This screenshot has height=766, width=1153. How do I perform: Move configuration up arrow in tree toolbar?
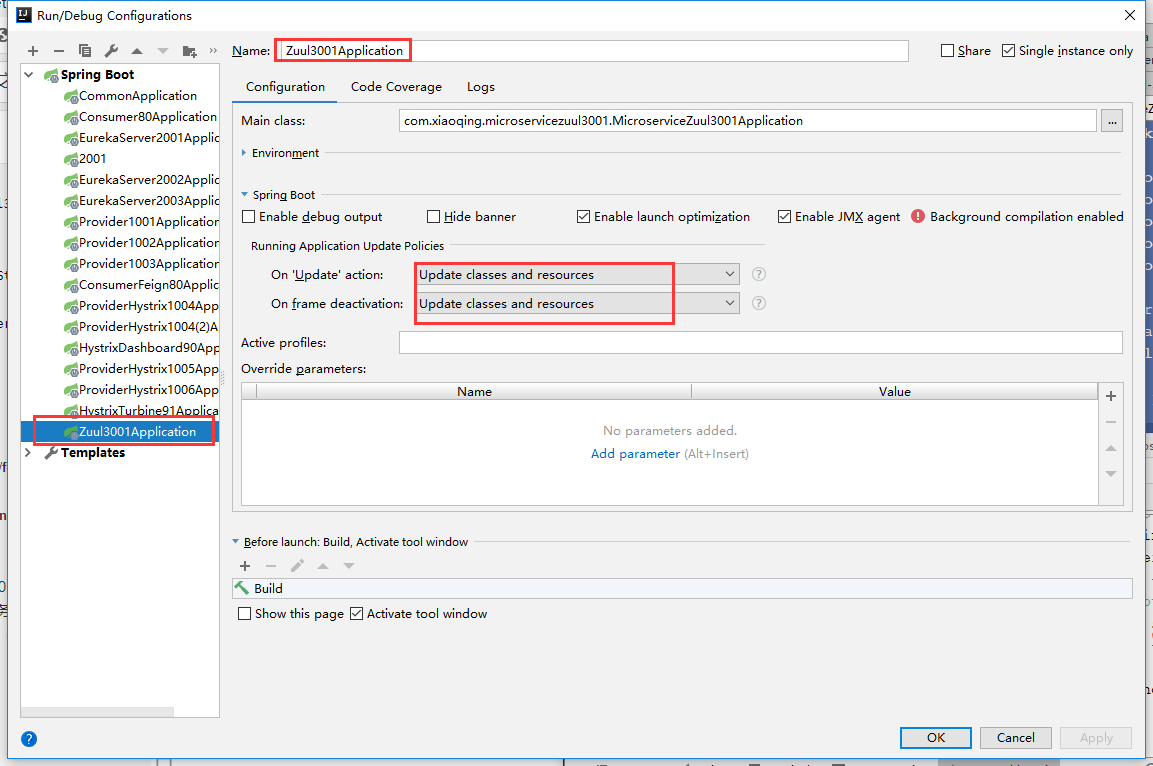(137, 51)
